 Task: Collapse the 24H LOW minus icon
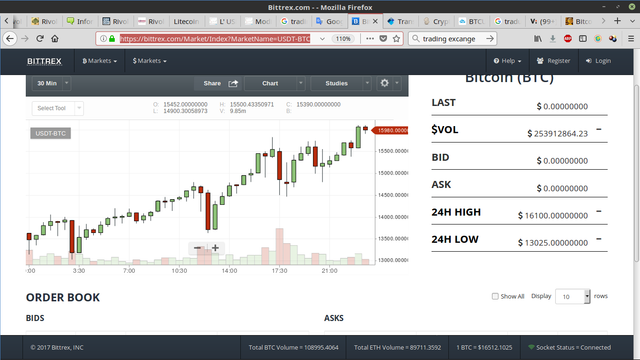click(599, 239)
